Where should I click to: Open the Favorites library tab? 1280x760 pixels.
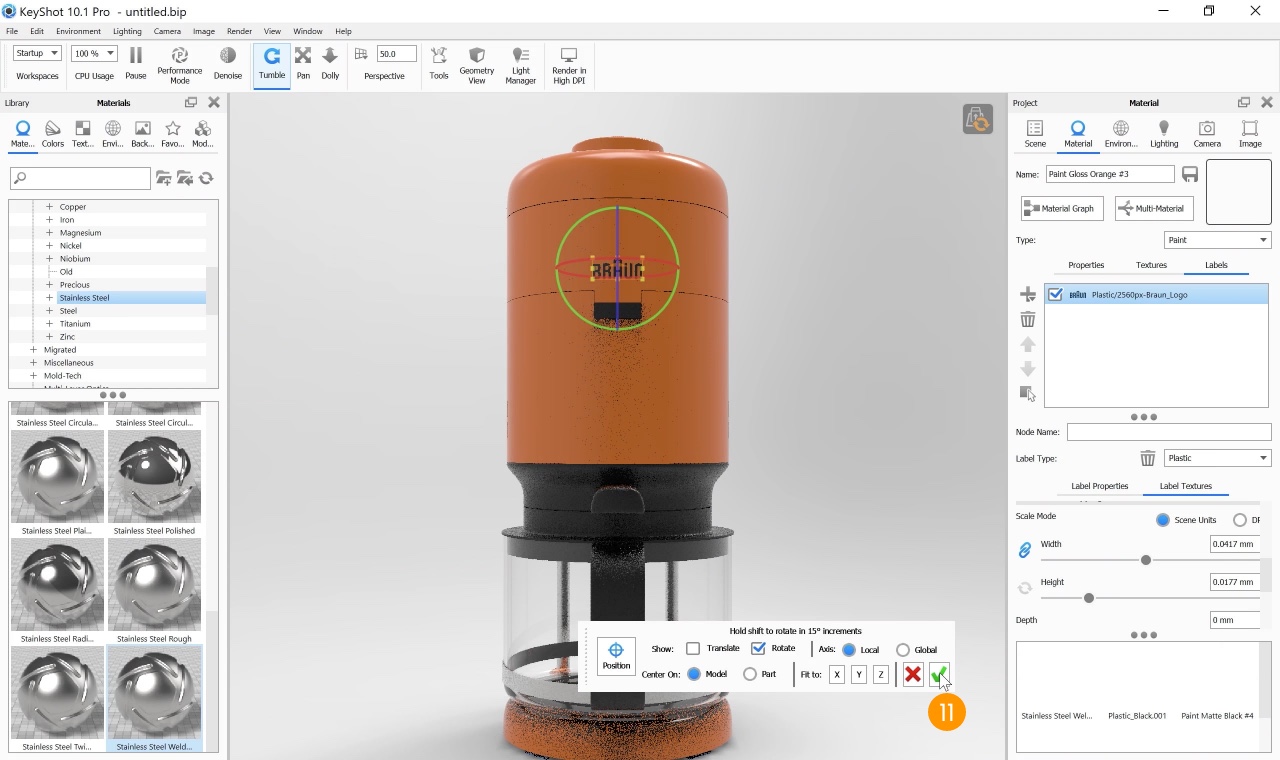(x=173, y=134)
